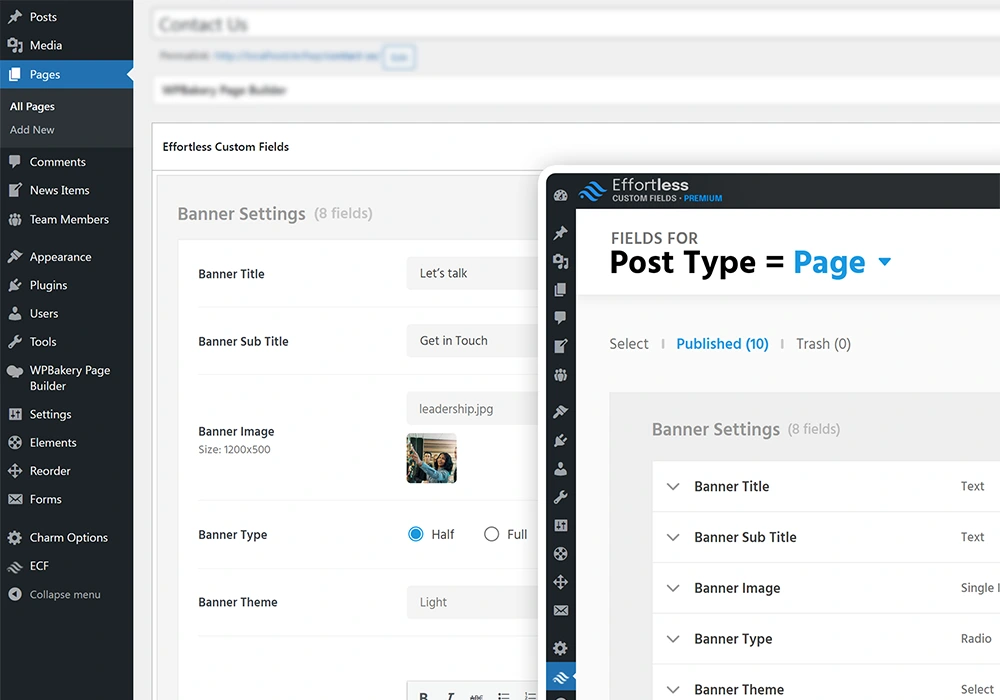
Task: Insert a bulleted list in the editor
Action: point(503,694)
